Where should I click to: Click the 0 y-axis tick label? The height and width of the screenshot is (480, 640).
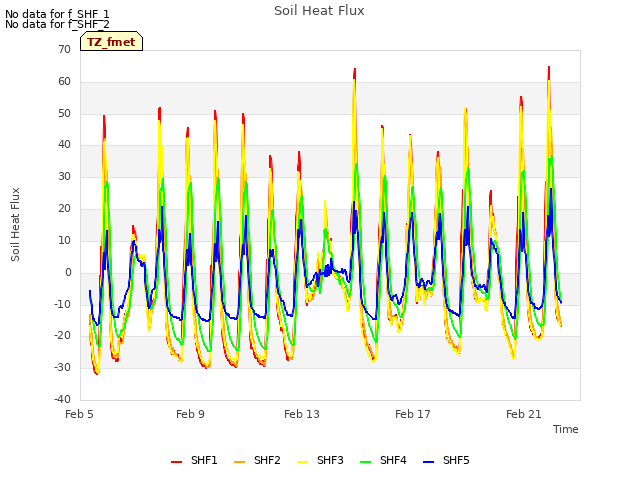tap(68, 272)
